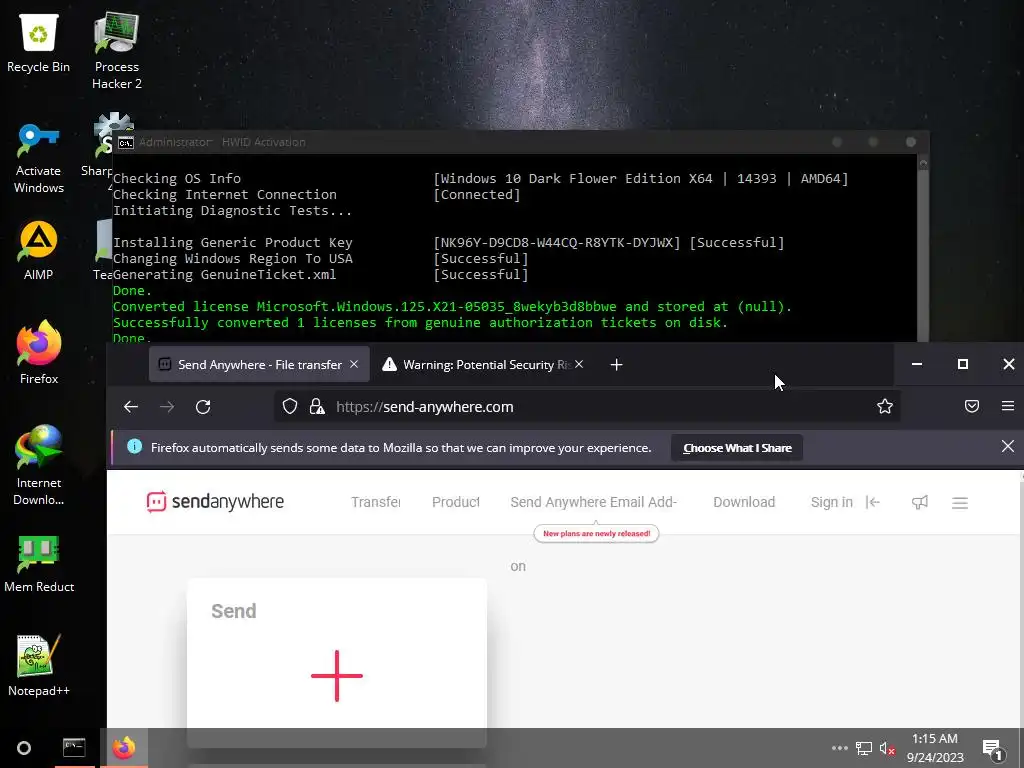Click the HWID Activation window title bar
Viewport: 1024px width, 768px height.
[520, 142]
